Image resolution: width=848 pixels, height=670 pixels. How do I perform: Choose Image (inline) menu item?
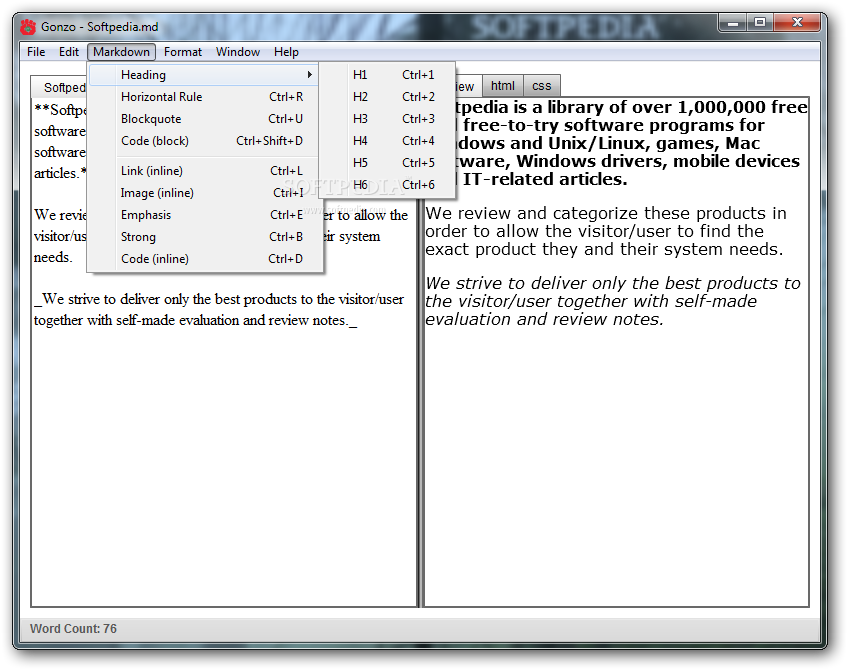[205, 193]
